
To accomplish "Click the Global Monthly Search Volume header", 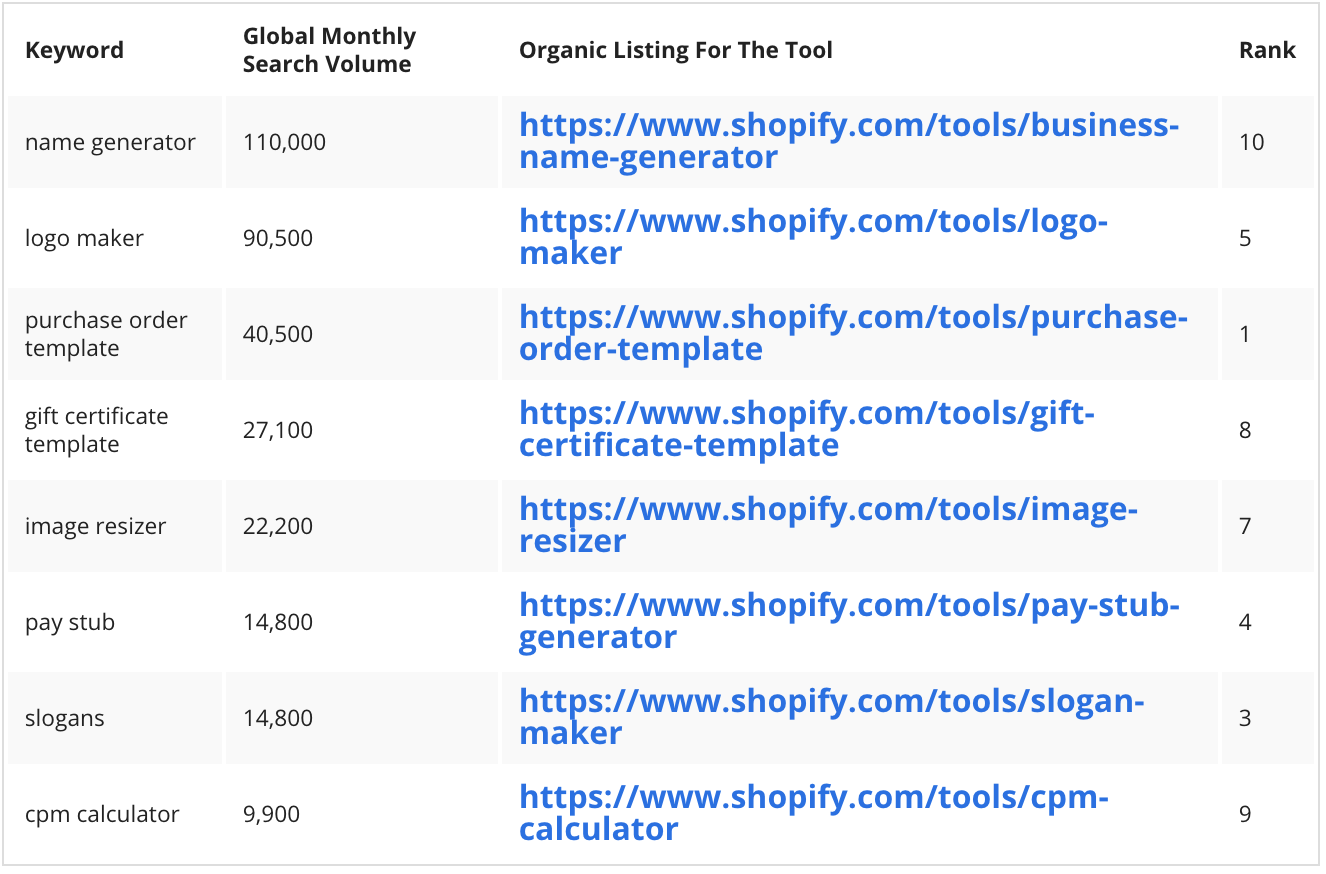I will click(329, 50).
